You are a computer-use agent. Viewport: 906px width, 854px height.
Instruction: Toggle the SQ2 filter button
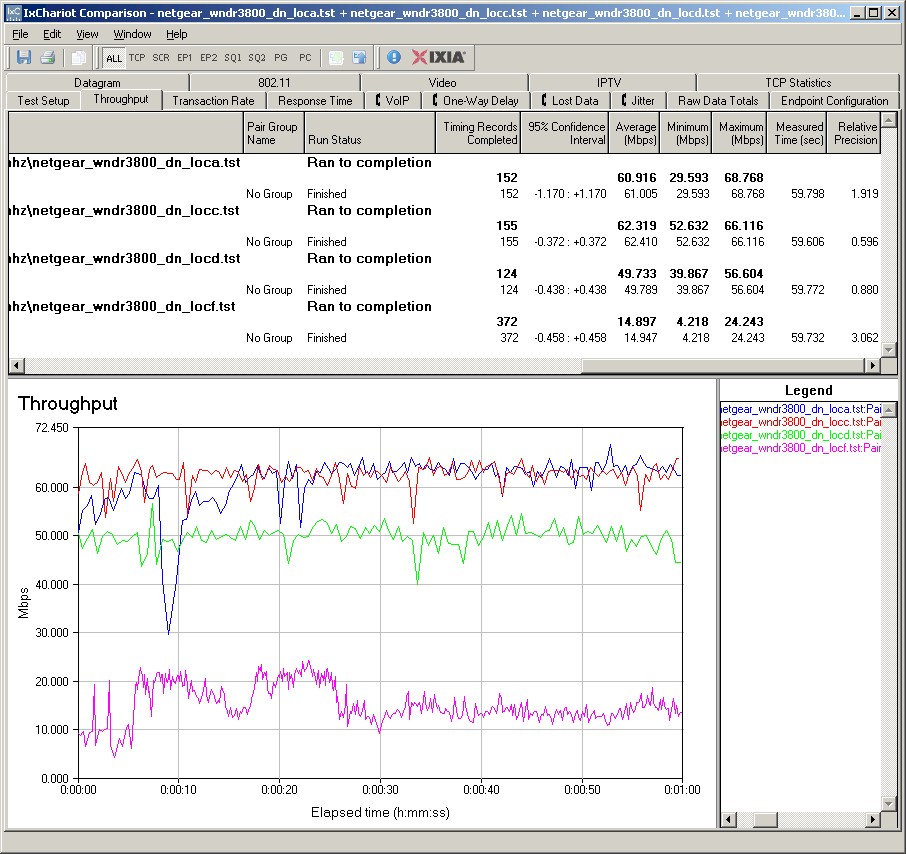point(257,58)
